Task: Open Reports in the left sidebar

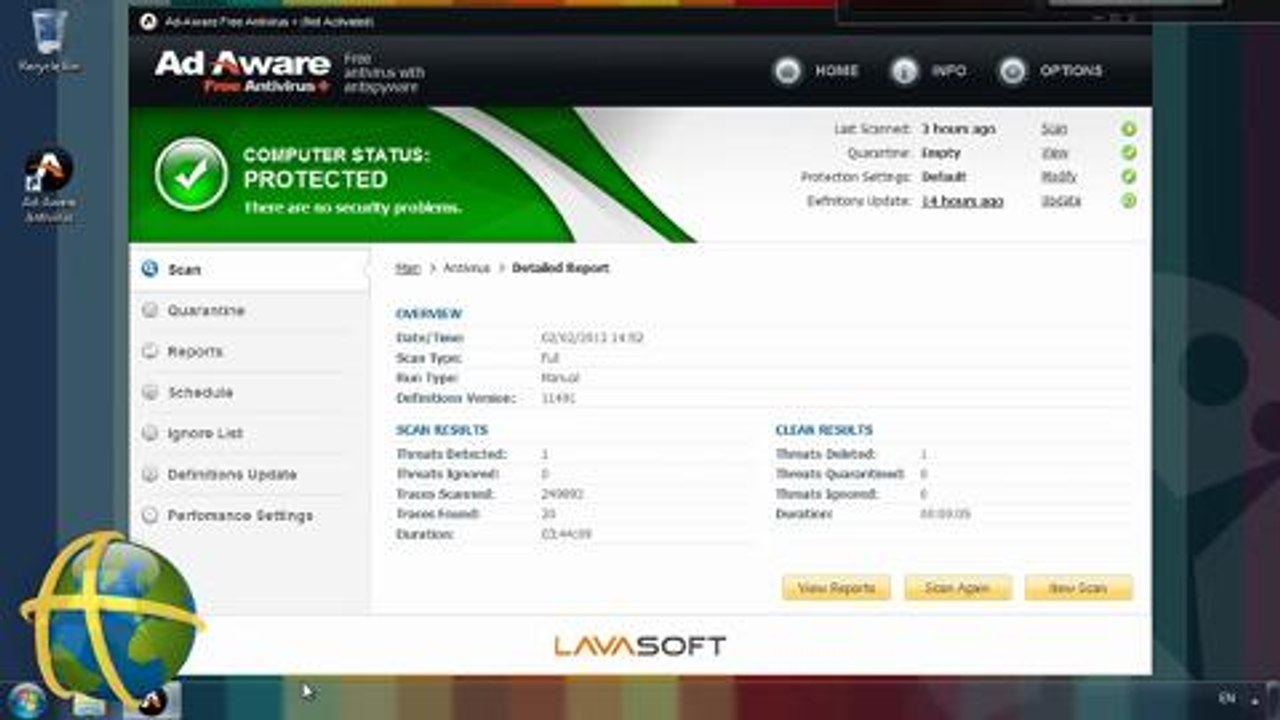Action: [x=250, y=352]
